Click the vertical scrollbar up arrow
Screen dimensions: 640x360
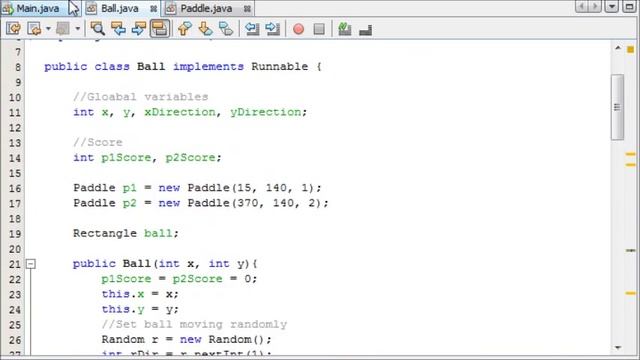click(x=618, y=49)
